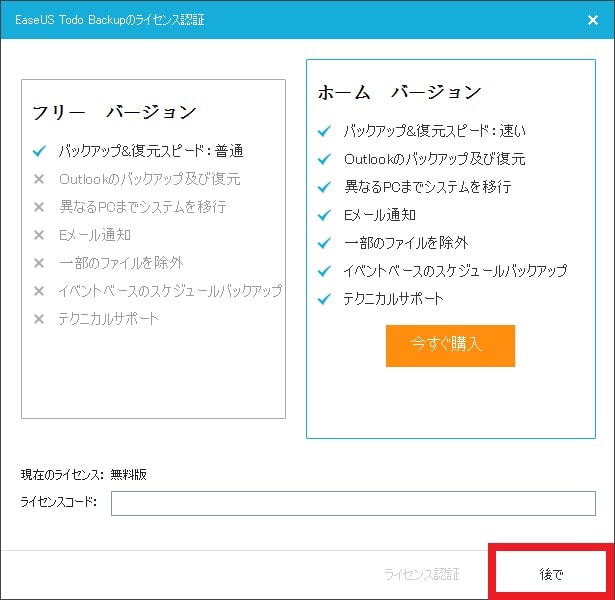The height and width of the screenshot is (600, 615).
Task: Click the Home text テクニカルサポート
Action: [x=393, y=299]
